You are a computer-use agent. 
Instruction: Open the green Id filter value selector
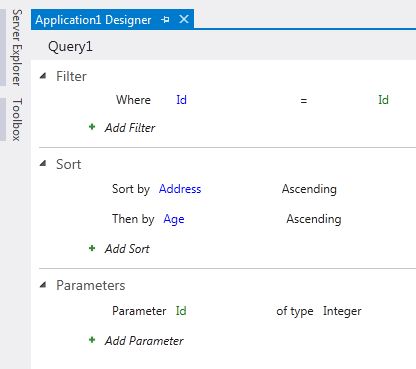(383, 100)
